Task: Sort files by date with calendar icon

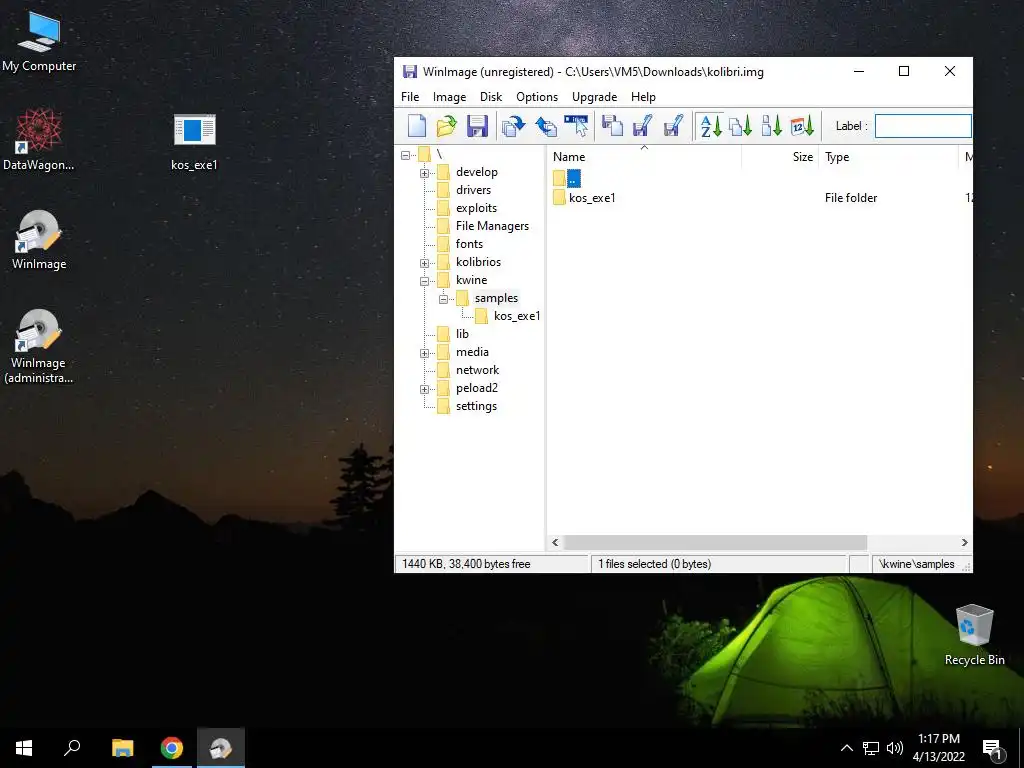Action: click(802, 125)
